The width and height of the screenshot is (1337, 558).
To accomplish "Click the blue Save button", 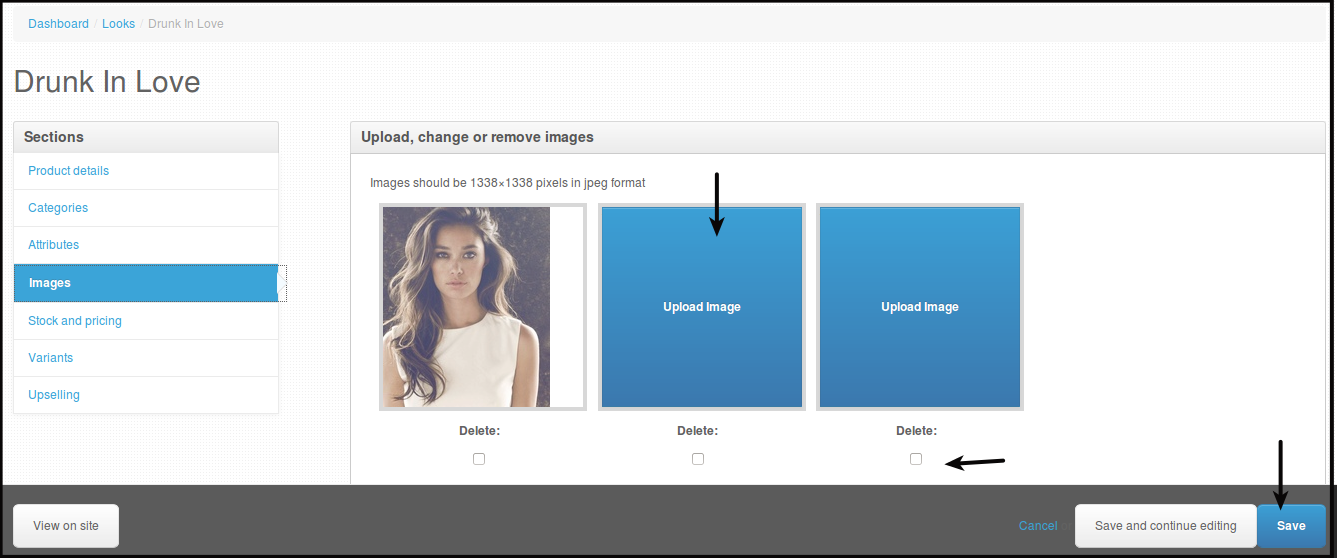I will (x=1291, y=526).
